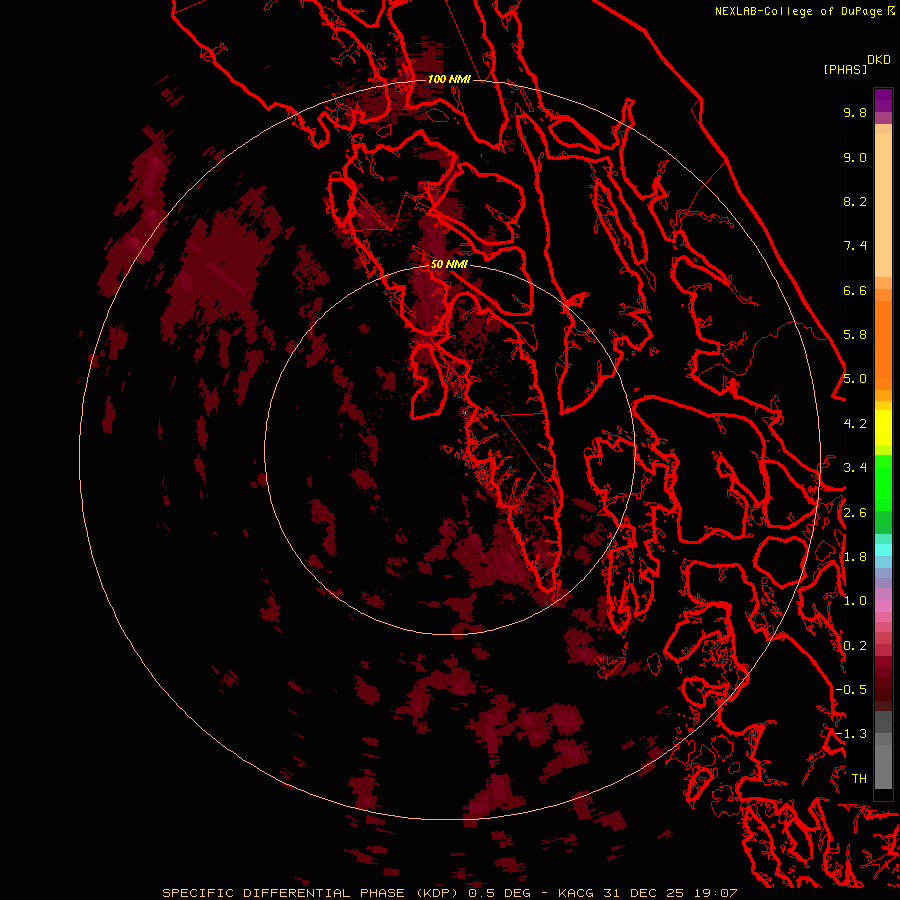The height and width of the screenshot is (900, 900).
Task: Click the 3.4 scale value
Action: coord(855,468)
